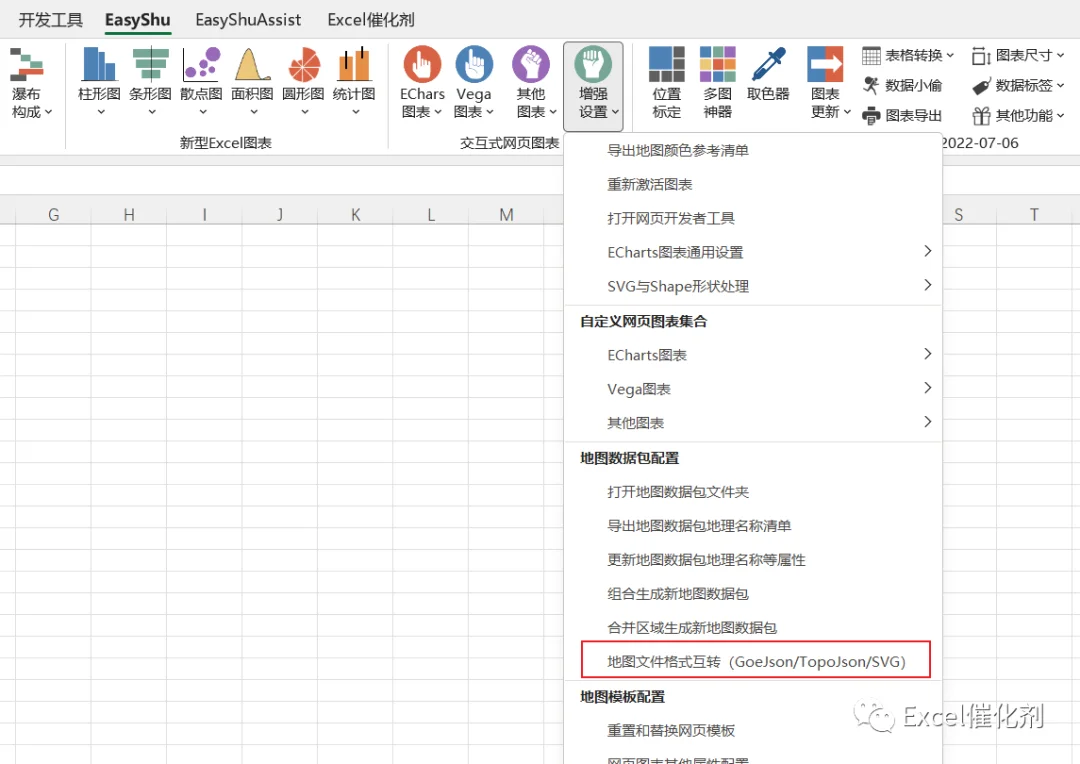Expand the Vega图表 submenu entry
1080x764 pixels.
(753, 389)
